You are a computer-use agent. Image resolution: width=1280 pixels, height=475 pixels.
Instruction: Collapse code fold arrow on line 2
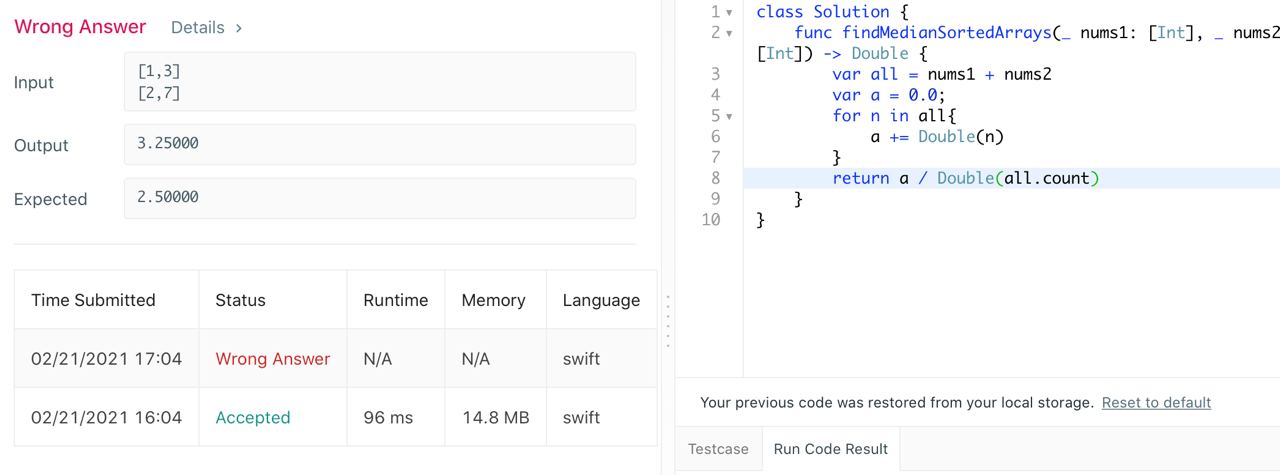coord(729,33)
